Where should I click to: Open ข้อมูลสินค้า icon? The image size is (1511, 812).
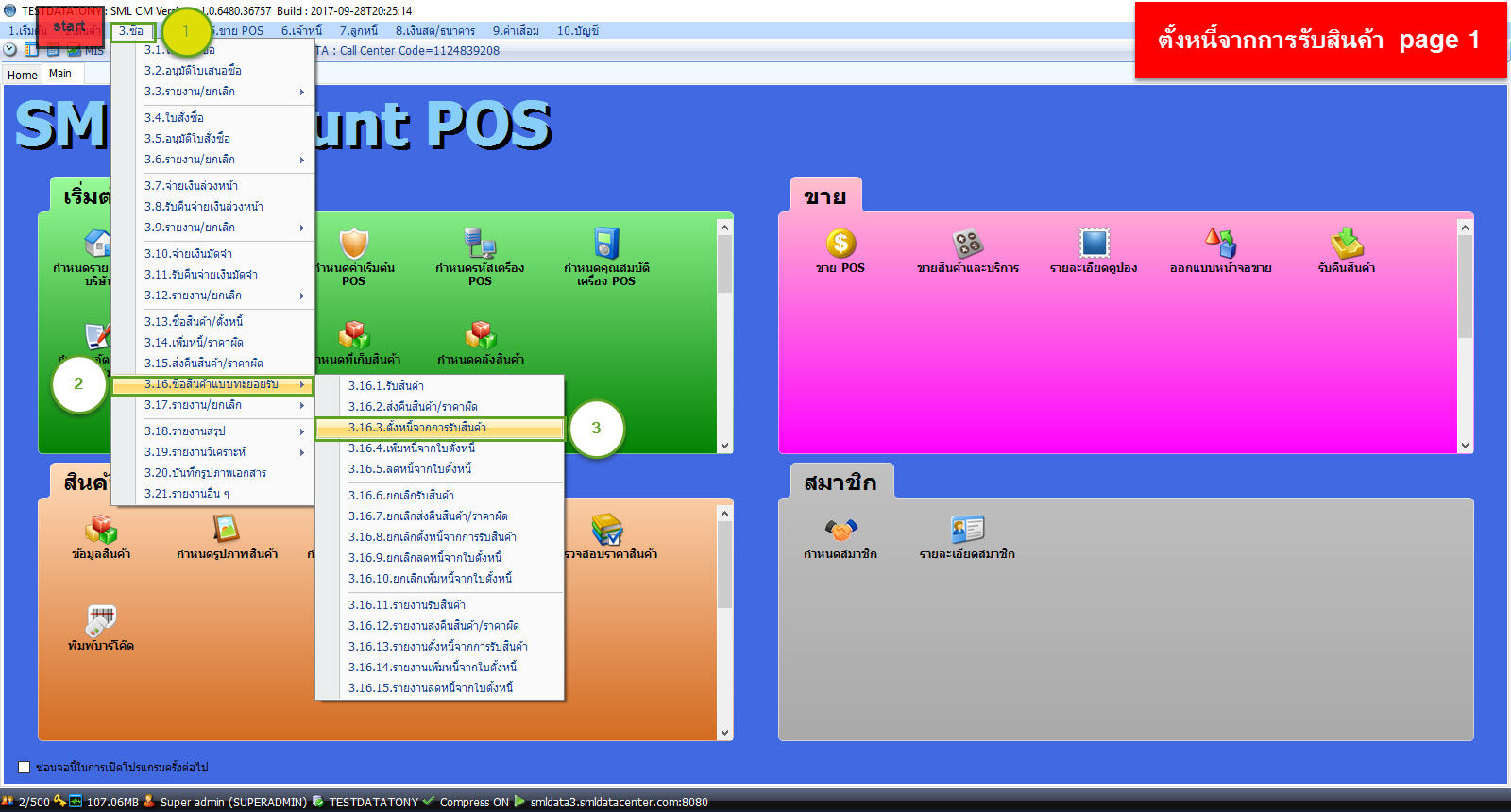pos(101,530)
